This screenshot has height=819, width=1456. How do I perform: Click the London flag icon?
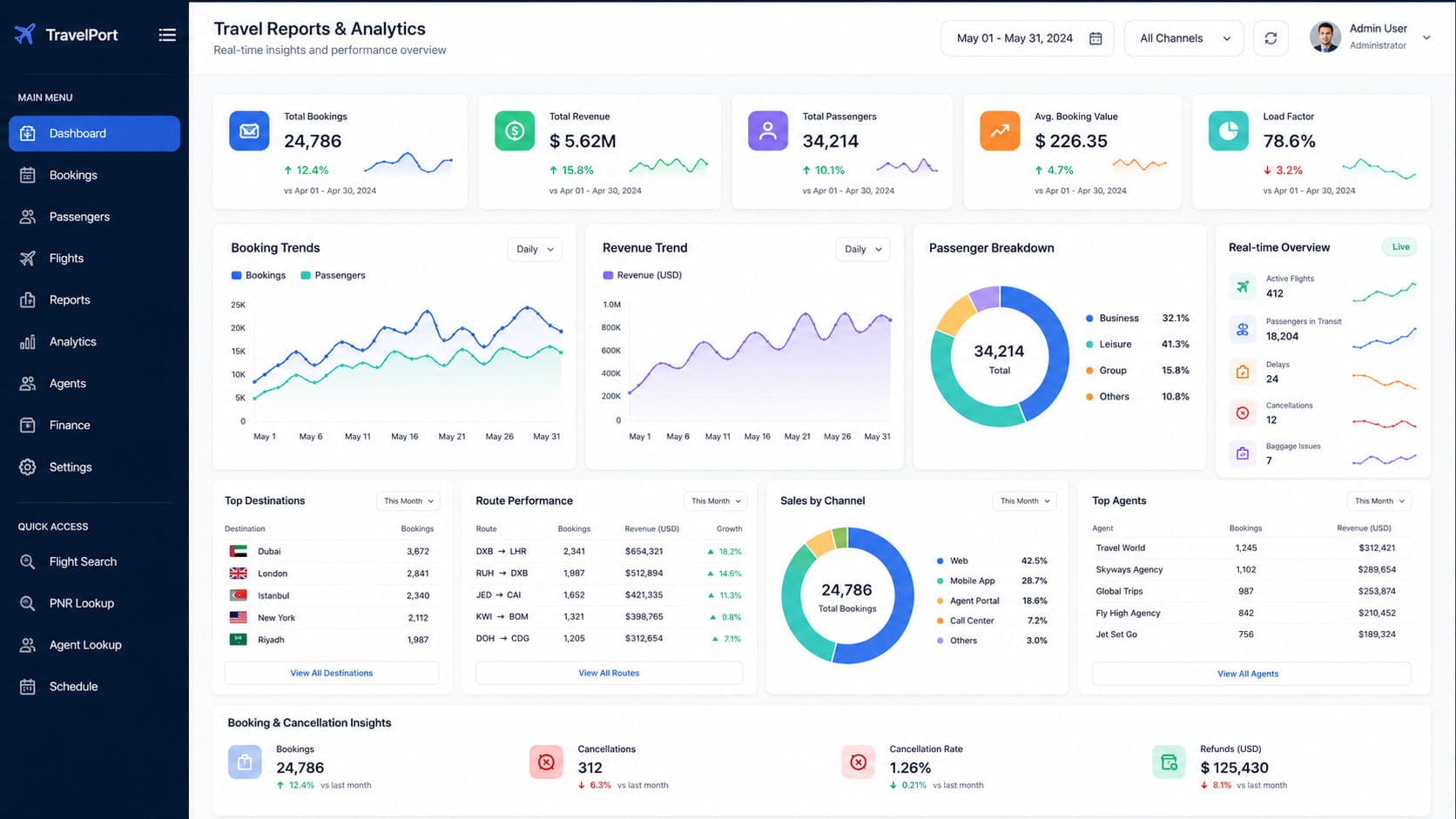[238, 574]
